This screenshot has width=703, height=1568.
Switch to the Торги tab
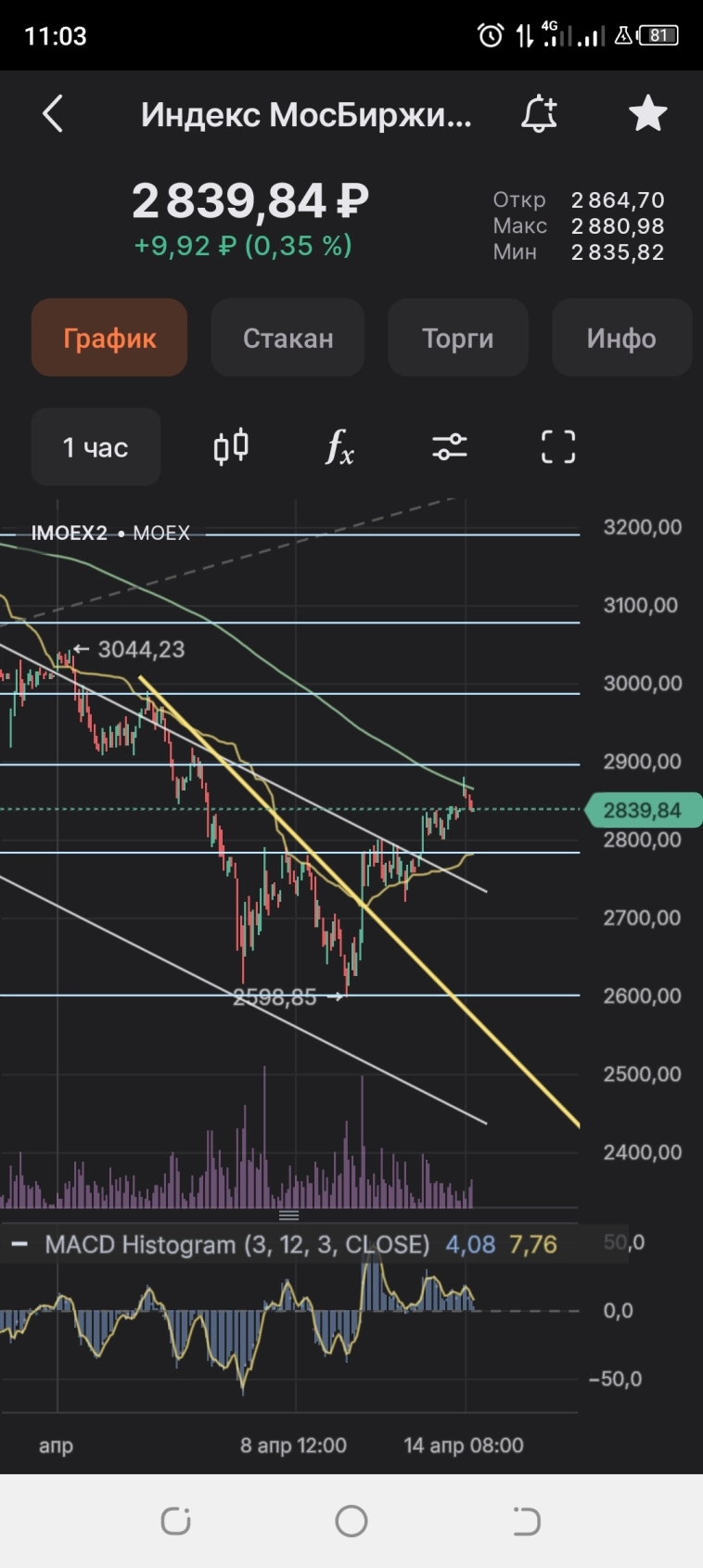457,338
